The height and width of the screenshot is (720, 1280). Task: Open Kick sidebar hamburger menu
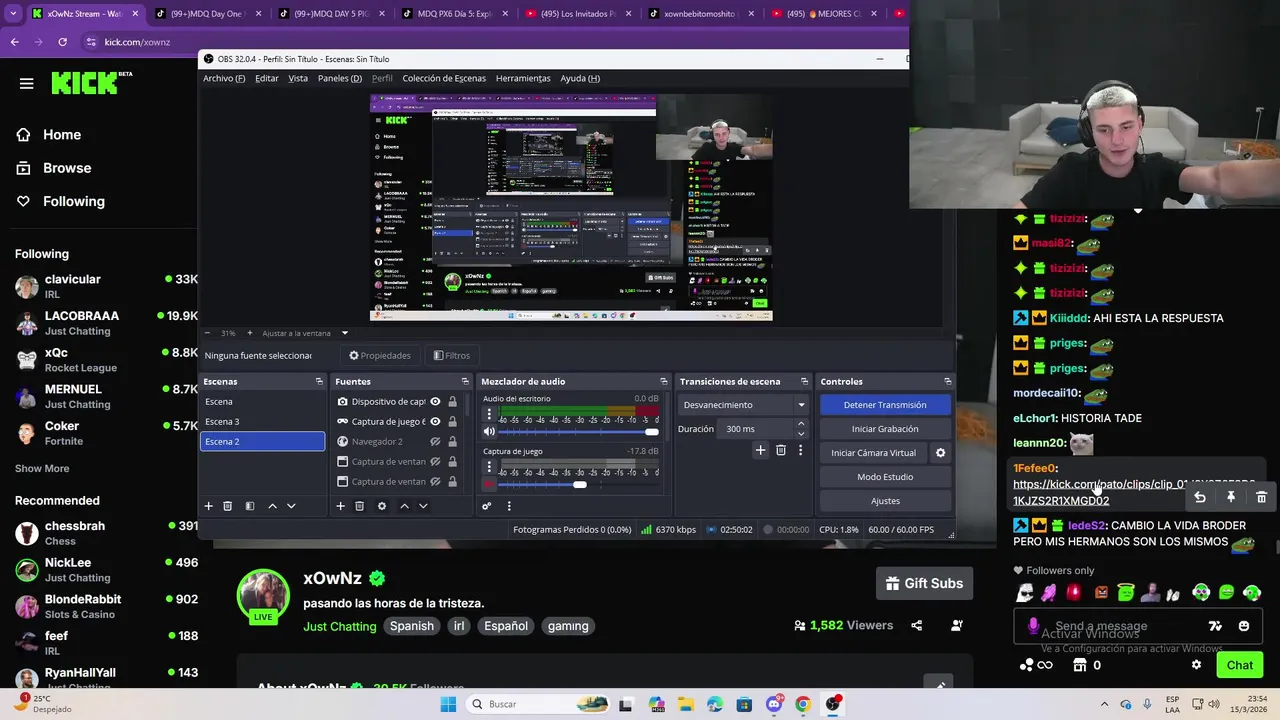pos(27,84)
